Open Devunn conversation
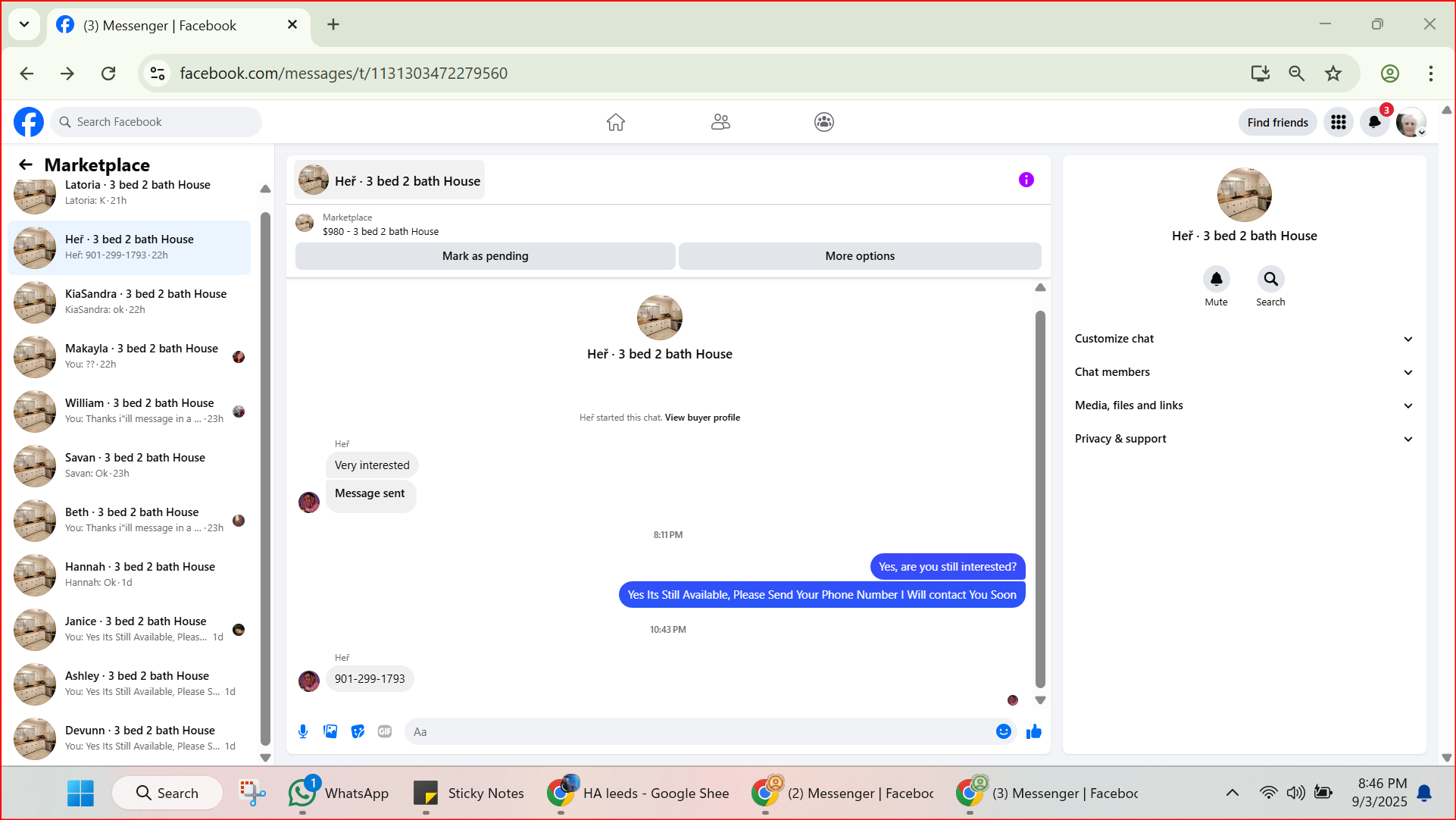The height and width of the screenshot is (820, 1456). pyautogui.click(x=129, y=738)
